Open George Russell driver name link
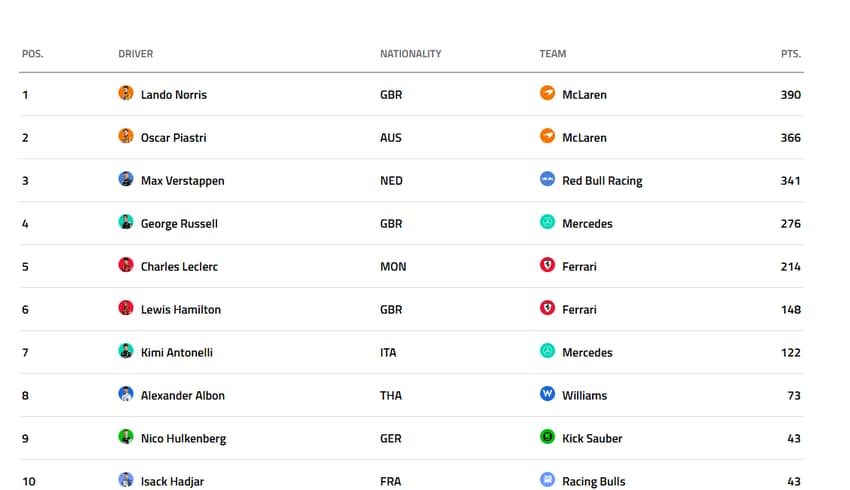Image resolution: width=850 pixels, height=490 pixels. 179,224
